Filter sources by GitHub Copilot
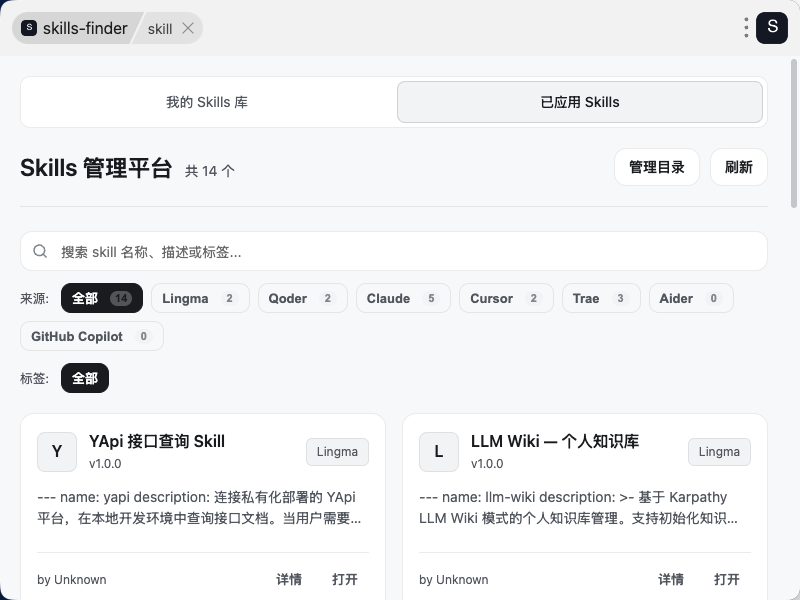The height and width of the screenshot is (600, 800). click(x=92, y=336)
